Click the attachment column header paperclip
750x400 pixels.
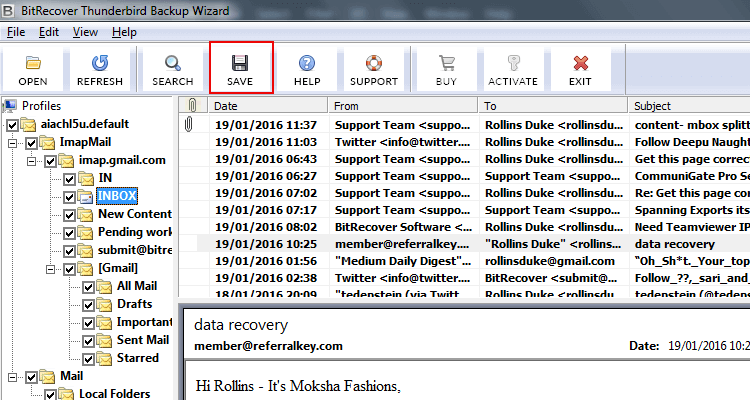coord(193,105)
